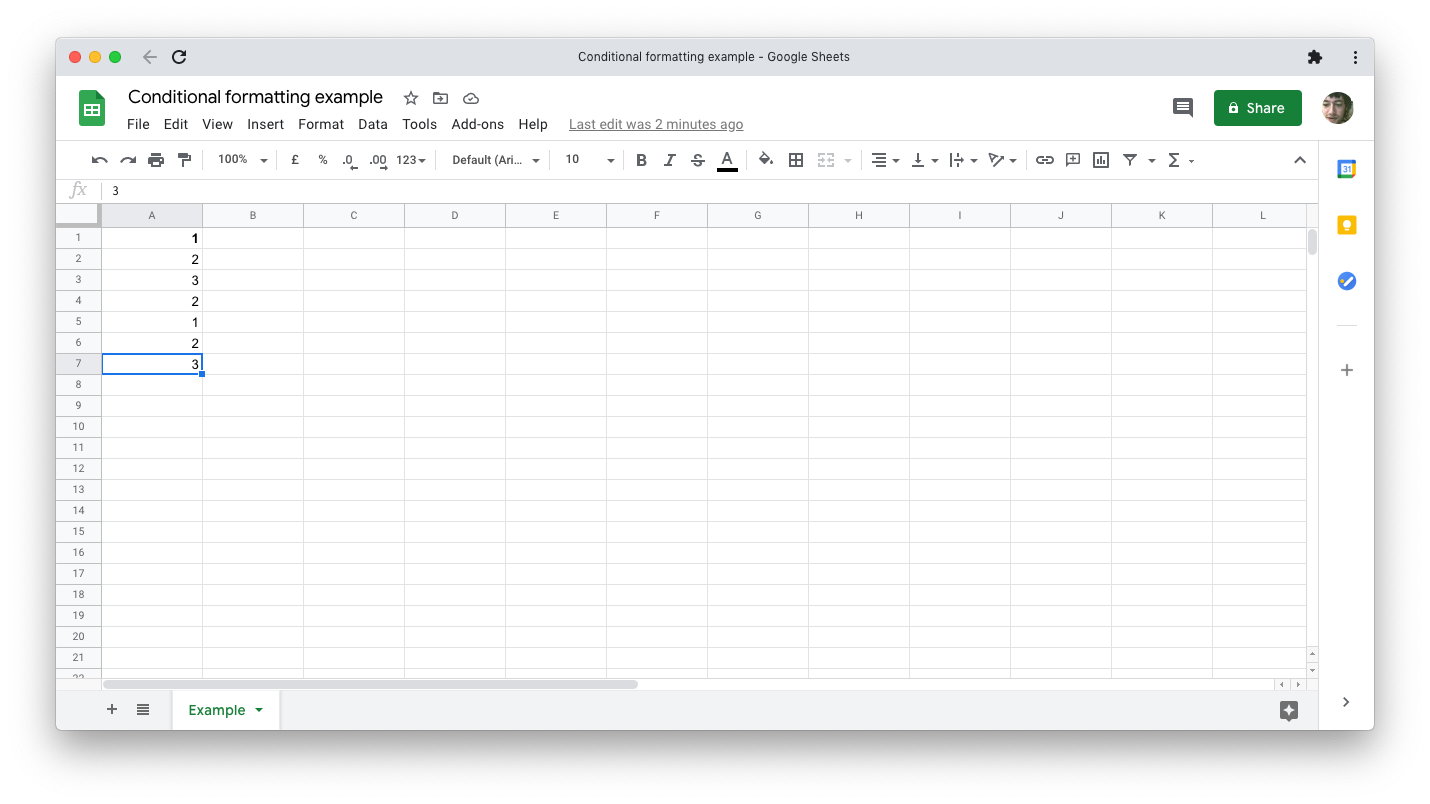Open vertical align dropdown
Image resolution: width=1430 pixels, height=804 pixels.
pyautogui.click(x=925, y=160)
